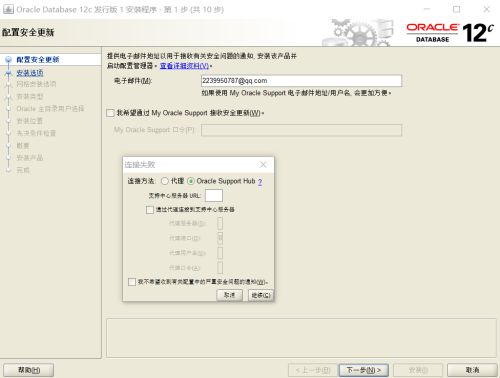Enable My Oracle Support security updates checkbox
500x378 pixels.
110,113
